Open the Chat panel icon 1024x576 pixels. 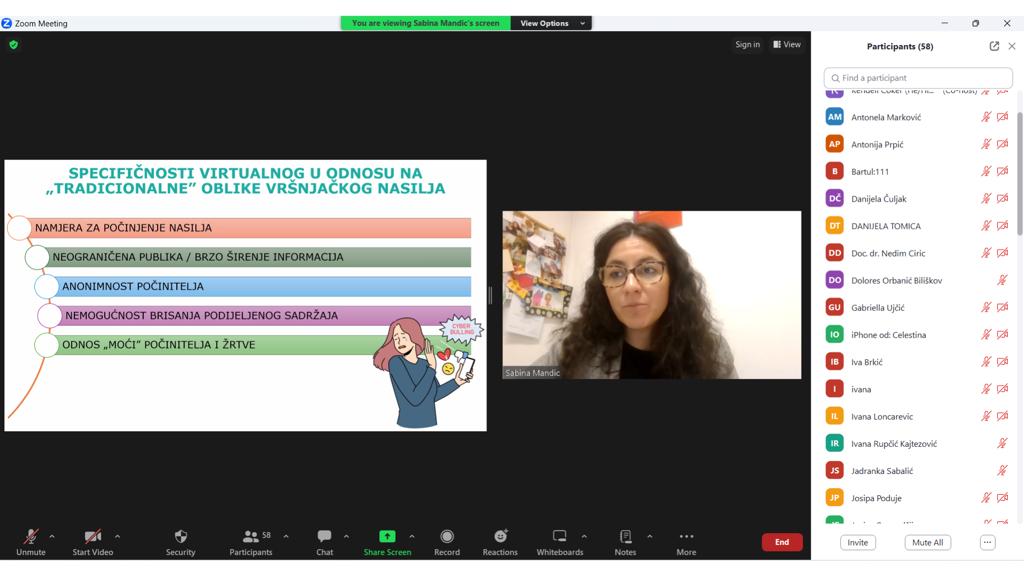point(324,537)
